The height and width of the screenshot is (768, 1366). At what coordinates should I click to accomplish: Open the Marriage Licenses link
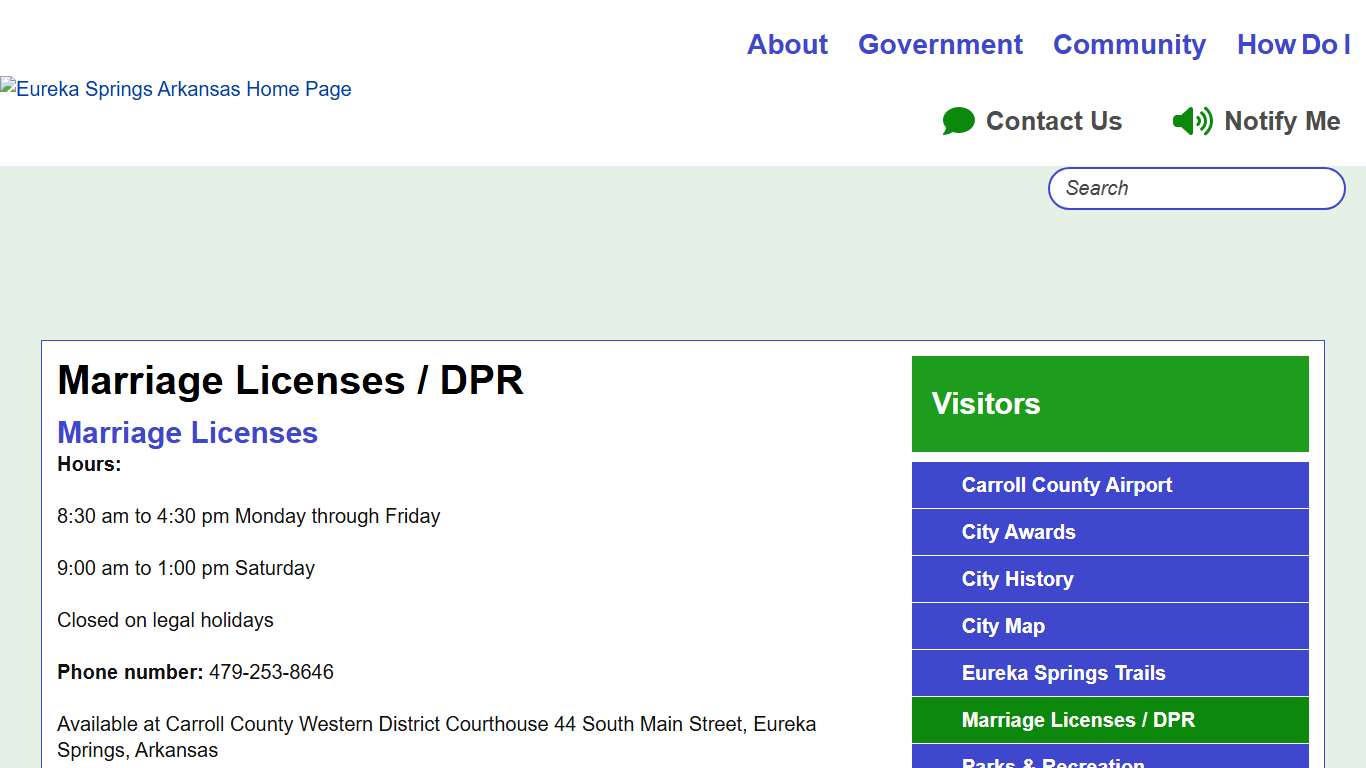click(187, 432)
